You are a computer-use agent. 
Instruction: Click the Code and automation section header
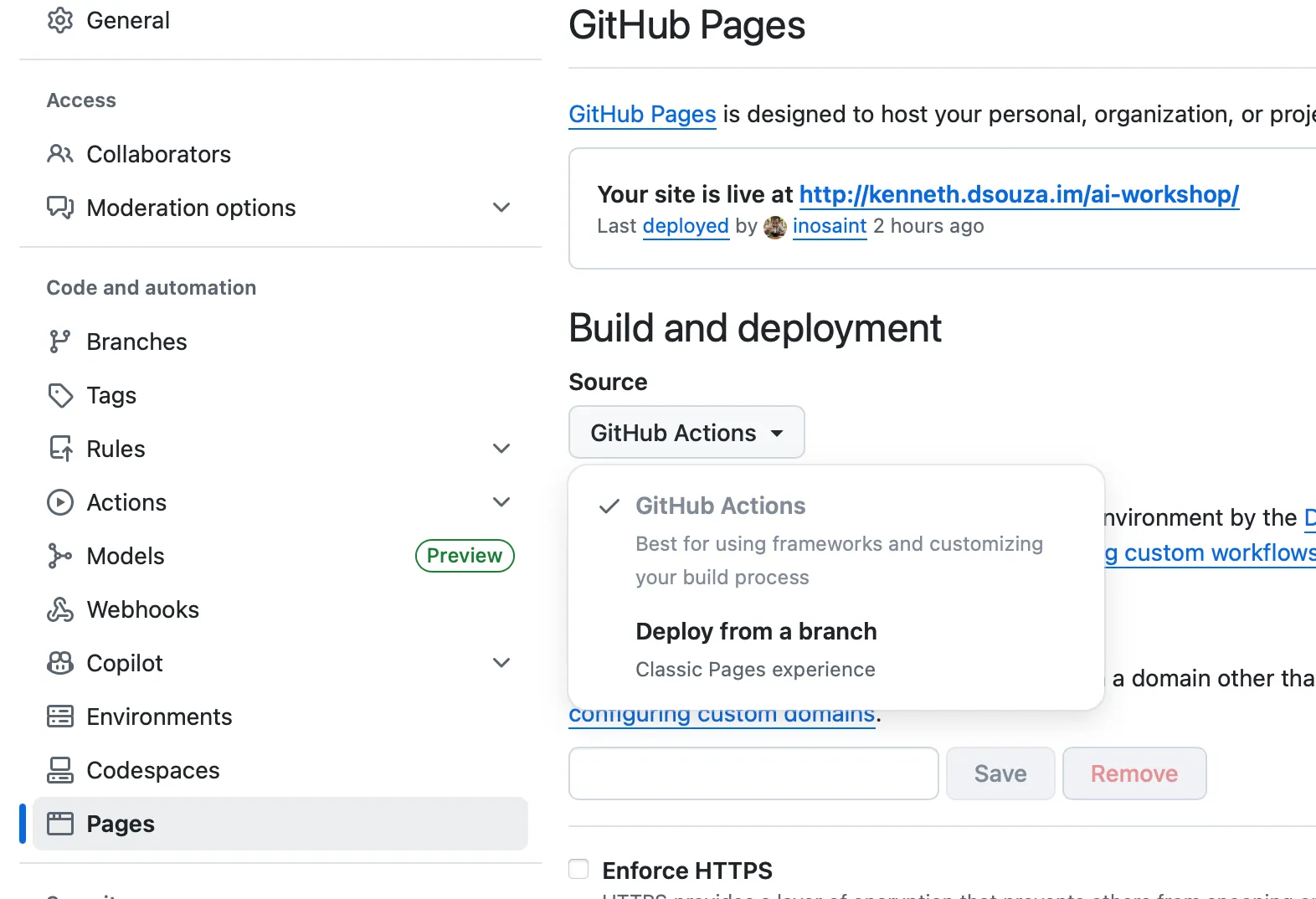click(152, 287)
